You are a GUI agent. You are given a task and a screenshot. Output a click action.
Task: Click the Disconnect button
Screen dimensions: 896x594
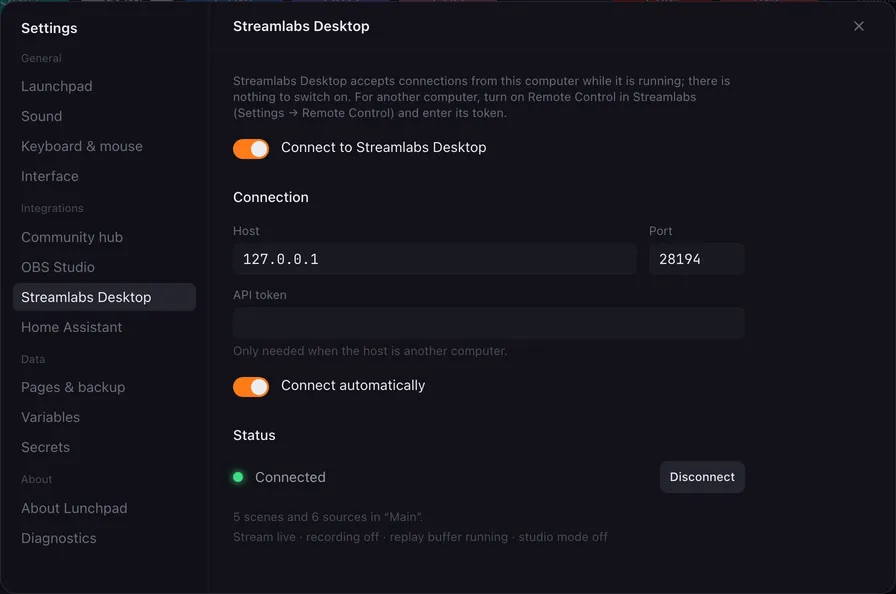(x=702, y=477)
